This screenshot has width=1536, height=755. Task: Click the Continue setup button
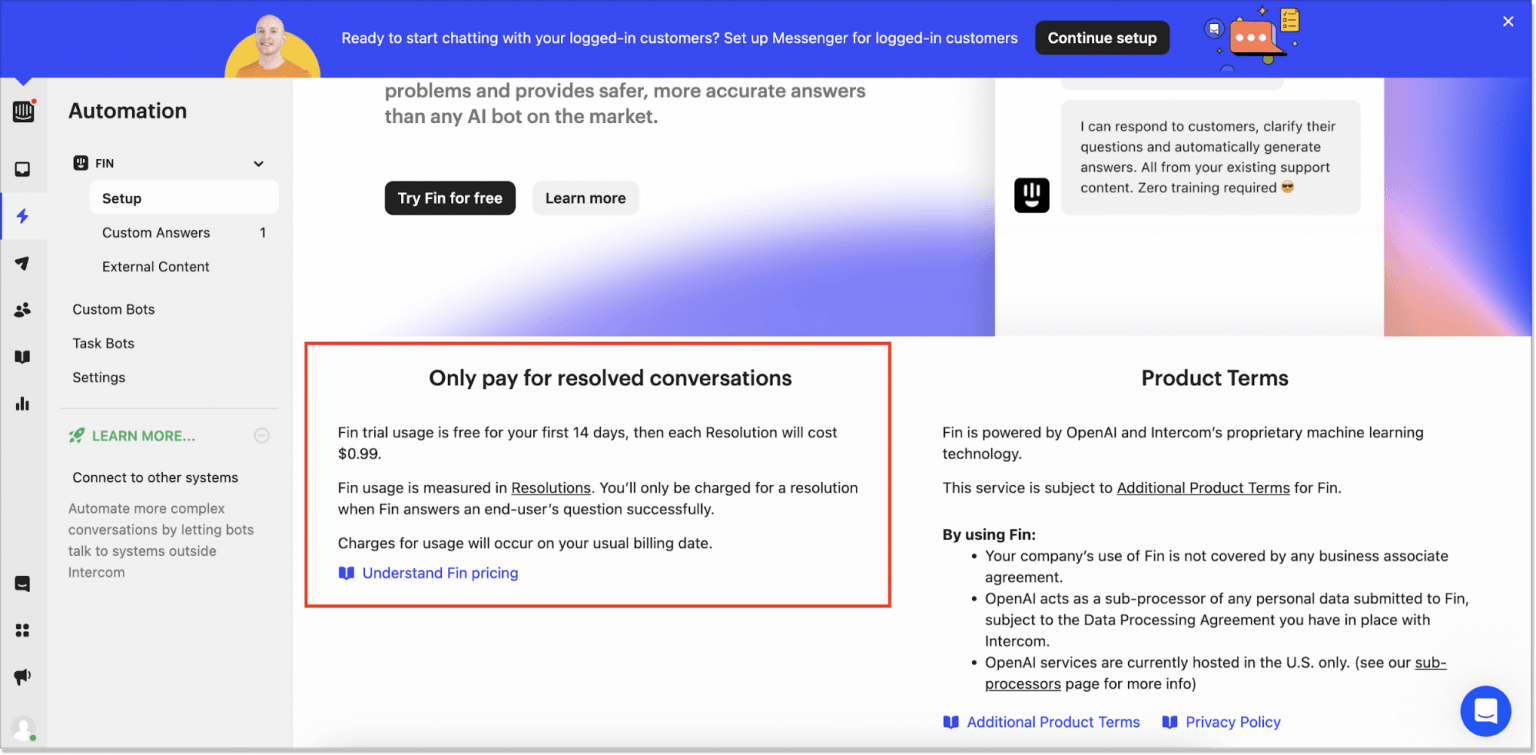pos(1102,37)
